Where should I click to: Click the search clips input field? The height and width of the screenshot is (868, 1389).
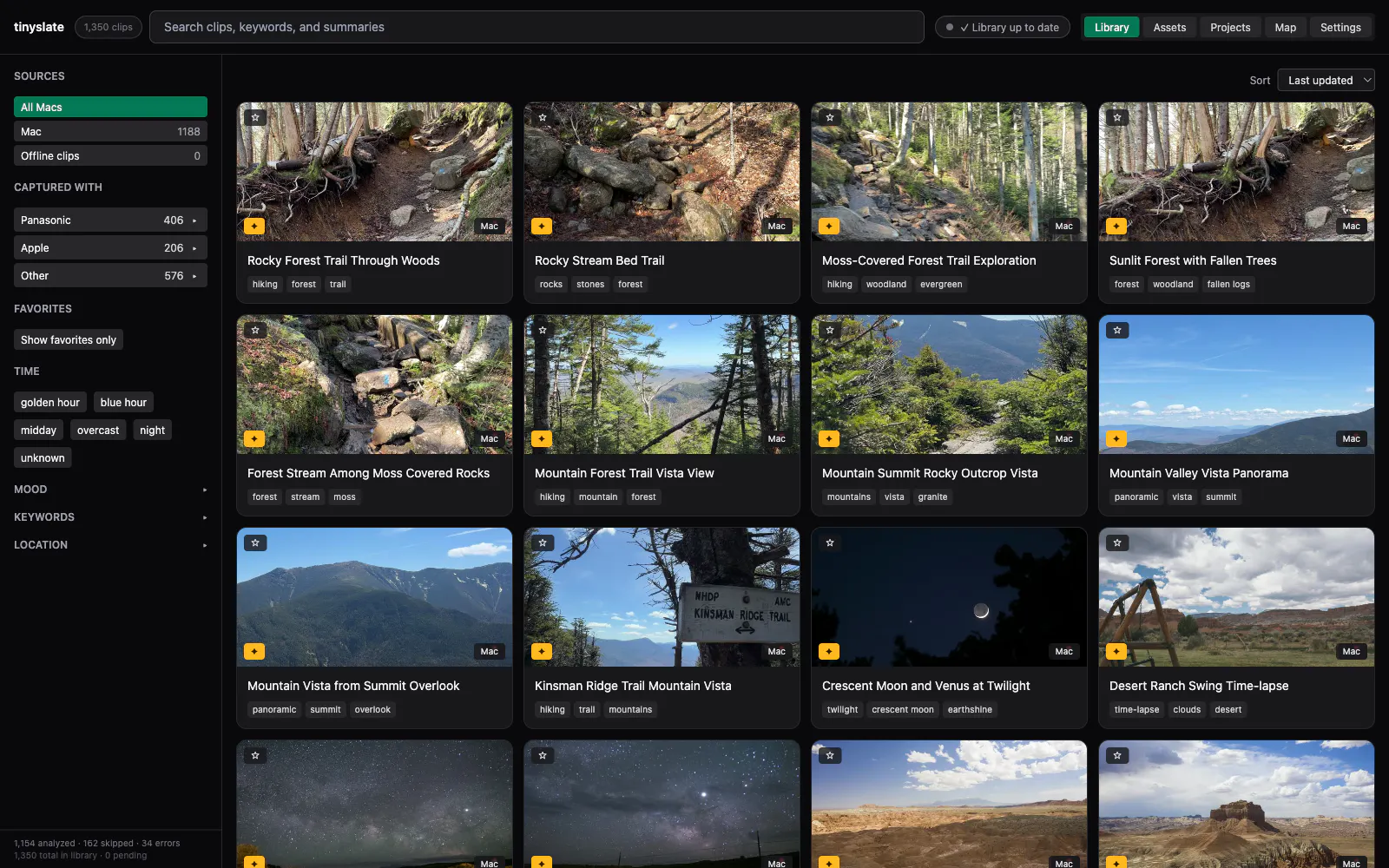coord(537,27)
